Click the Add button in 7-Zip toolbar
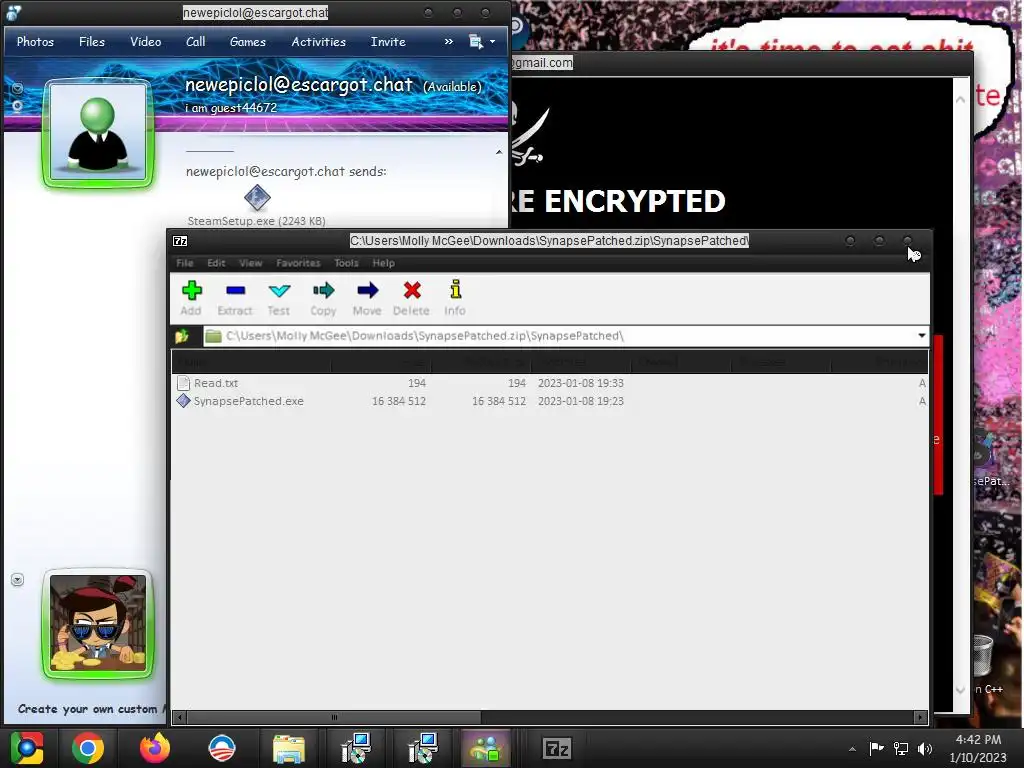 click(x=191, y=298)
